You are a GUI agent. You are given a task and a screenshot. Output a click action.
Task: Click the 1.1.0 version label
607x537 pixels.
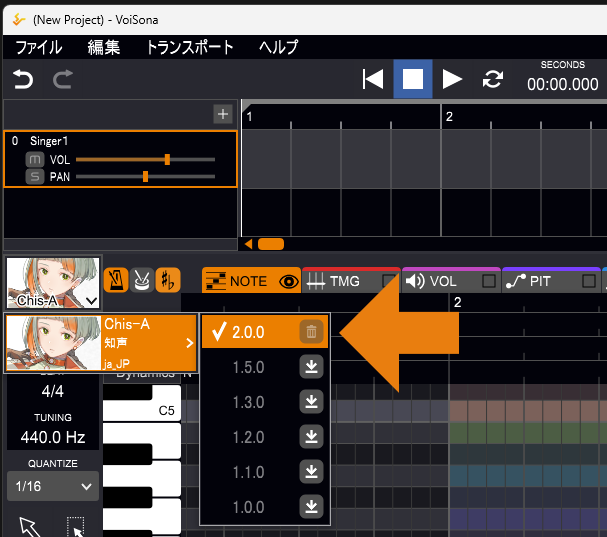point(249,472)
